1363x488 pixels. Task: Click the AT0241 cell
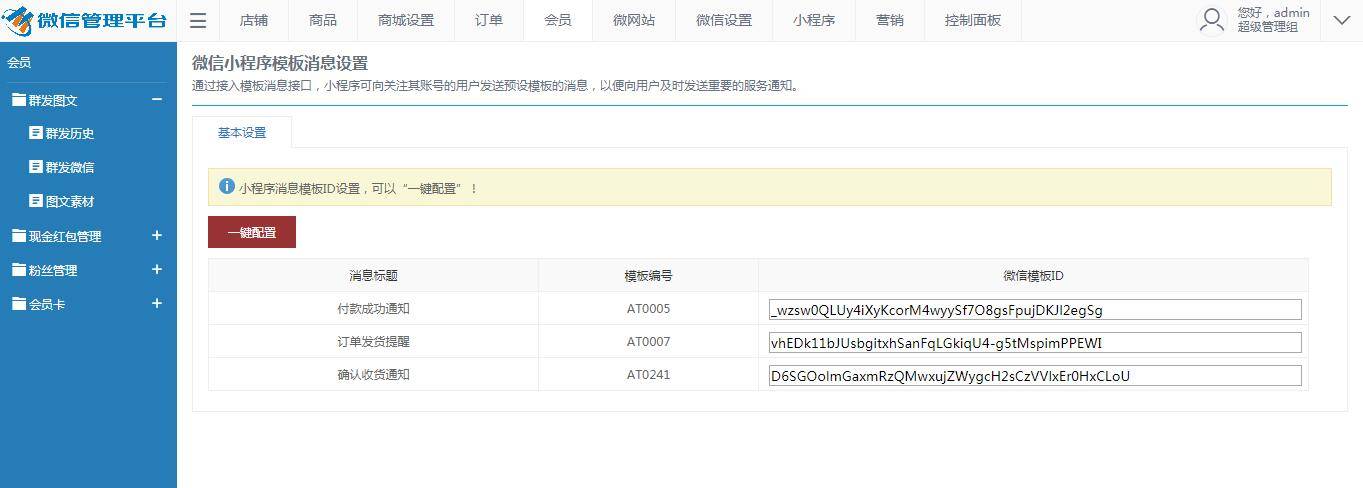pos(648,375)
